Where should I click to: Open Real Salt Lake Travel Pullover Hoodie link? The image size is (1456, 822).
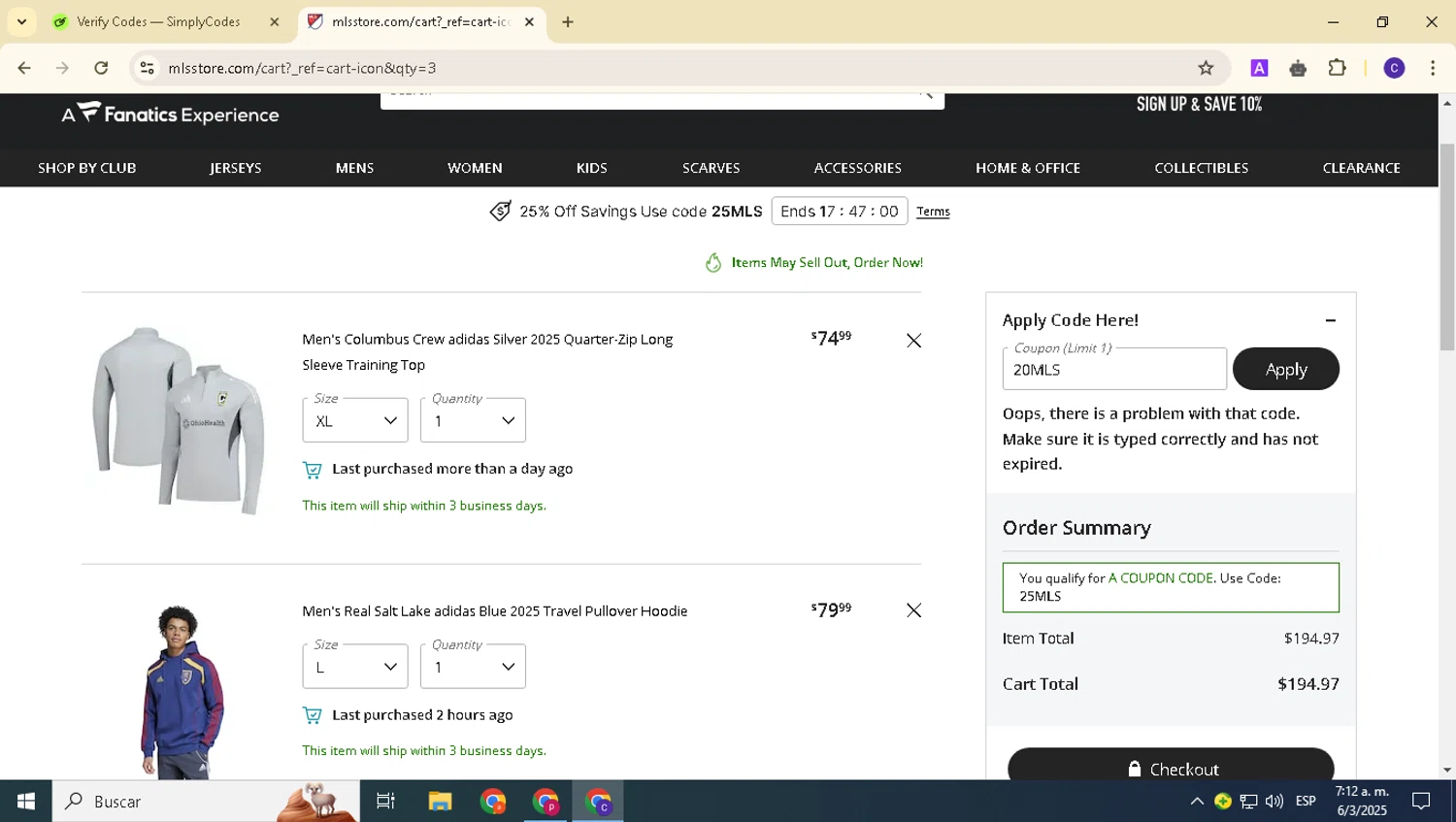pos(494,611)
